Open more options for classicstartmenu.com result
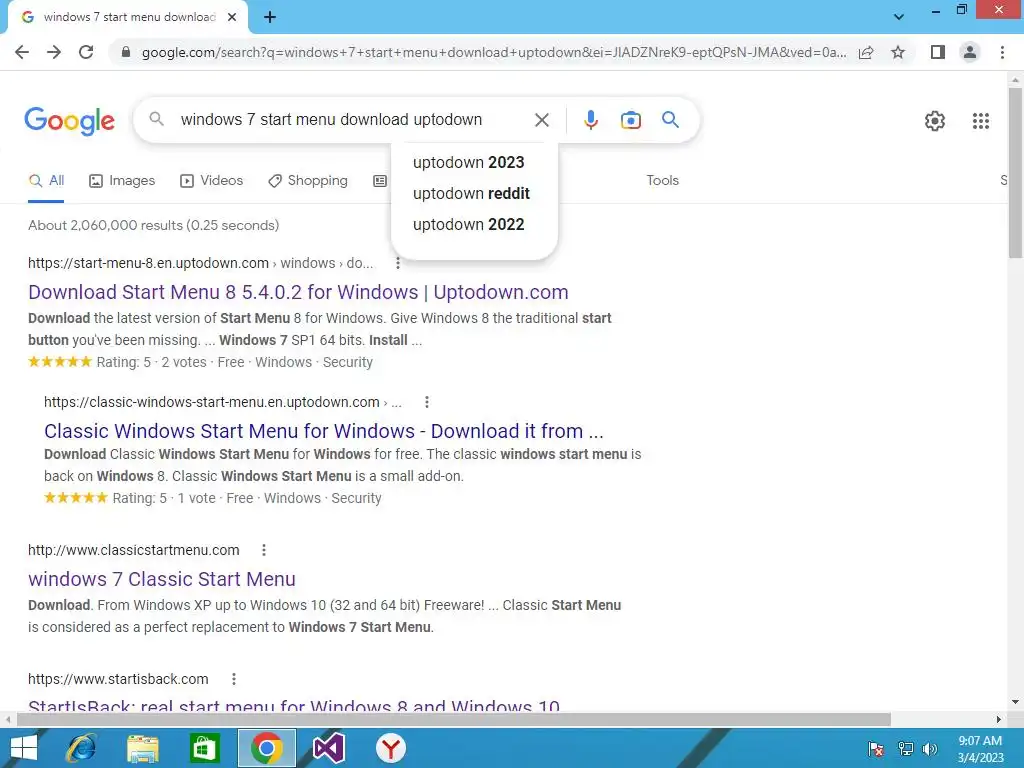 [264, 551]
